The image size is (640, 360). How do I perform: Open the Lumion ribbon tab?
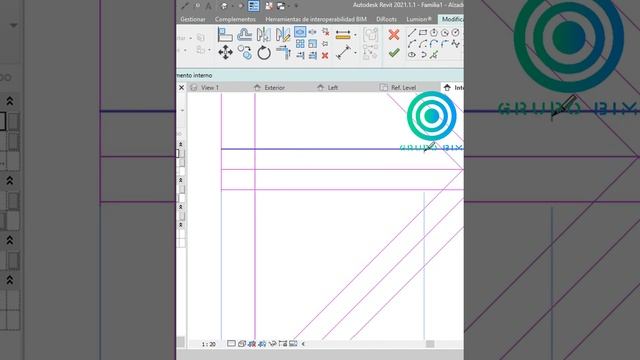419,19
